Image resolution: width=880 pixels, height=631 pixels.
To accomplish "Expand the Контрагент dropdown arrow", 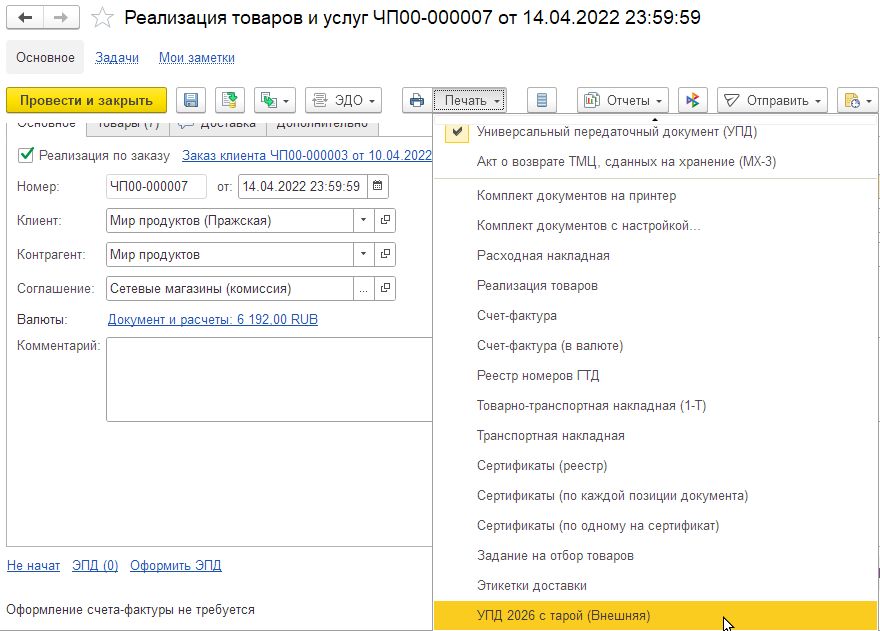I will click(364, 254).
